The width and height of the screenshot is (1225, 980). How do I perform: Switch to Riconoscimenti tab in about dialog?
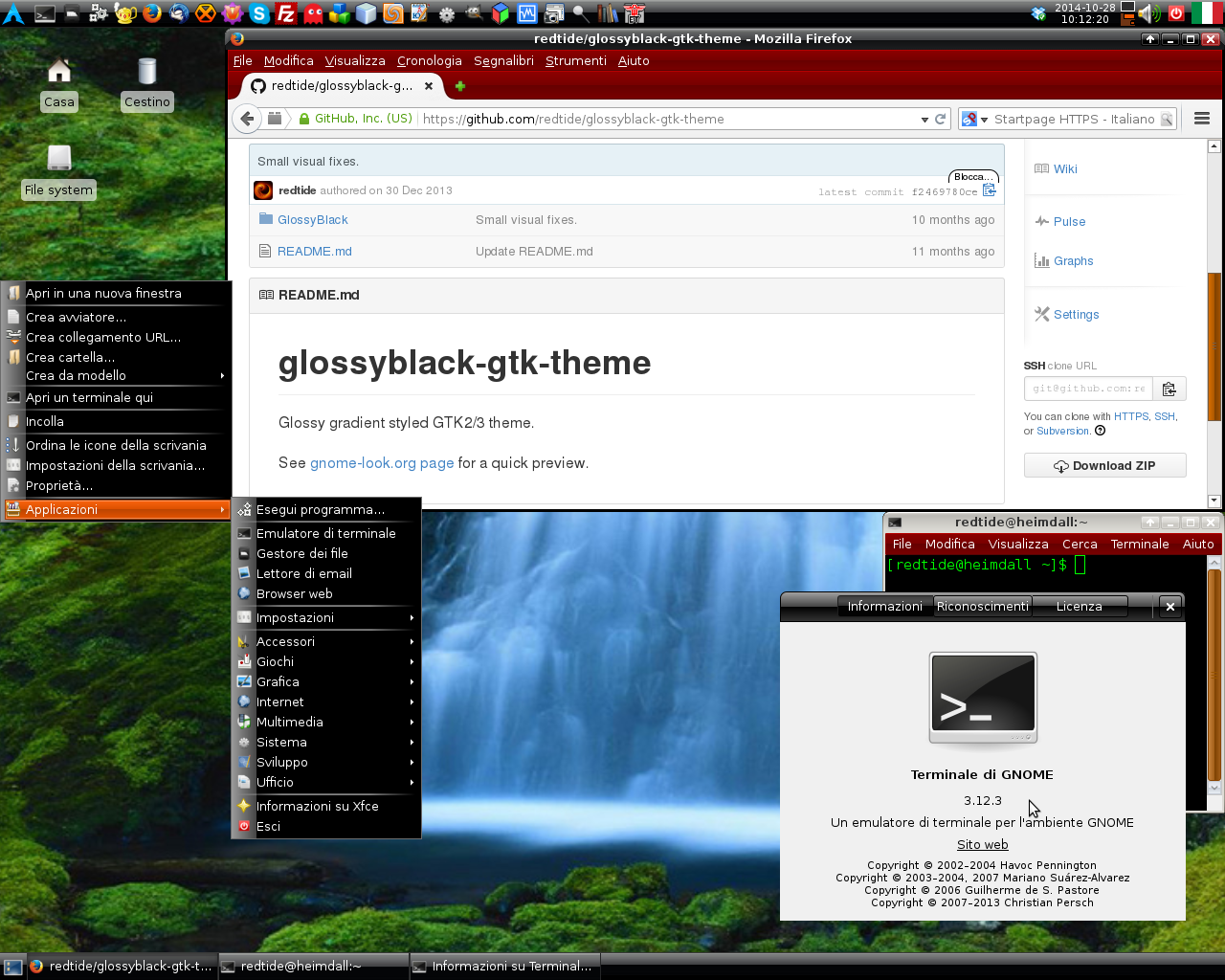pyautogui.click(x=982, y=607)
